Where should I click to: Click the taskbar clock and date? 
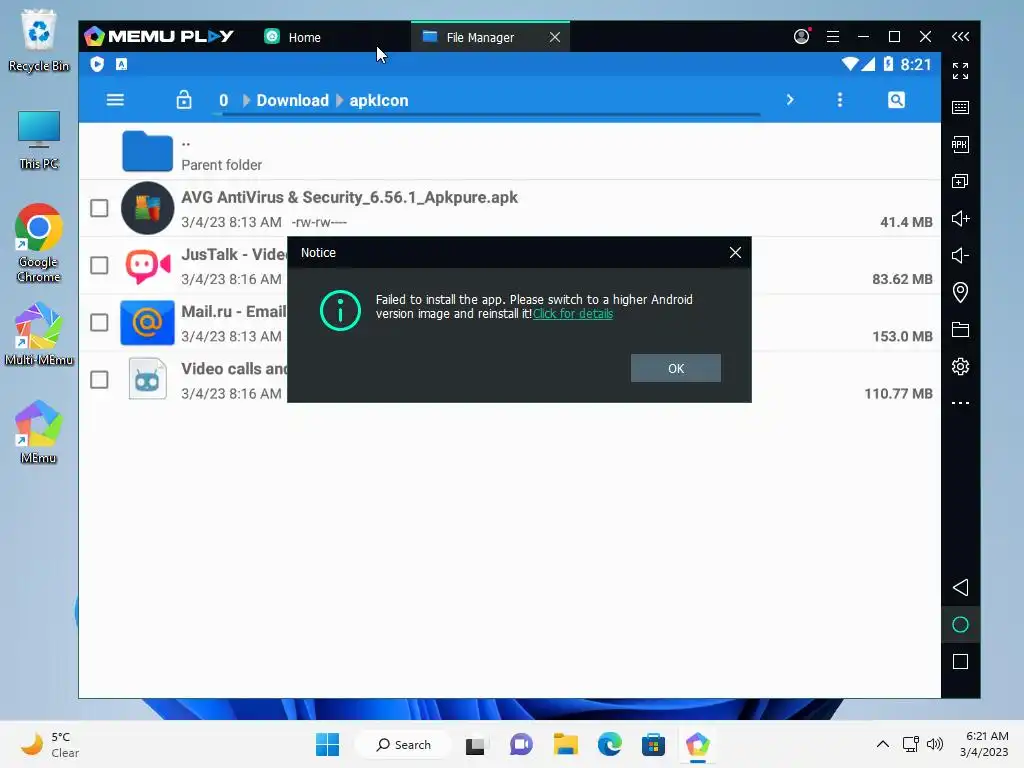(x=984, y=744)
